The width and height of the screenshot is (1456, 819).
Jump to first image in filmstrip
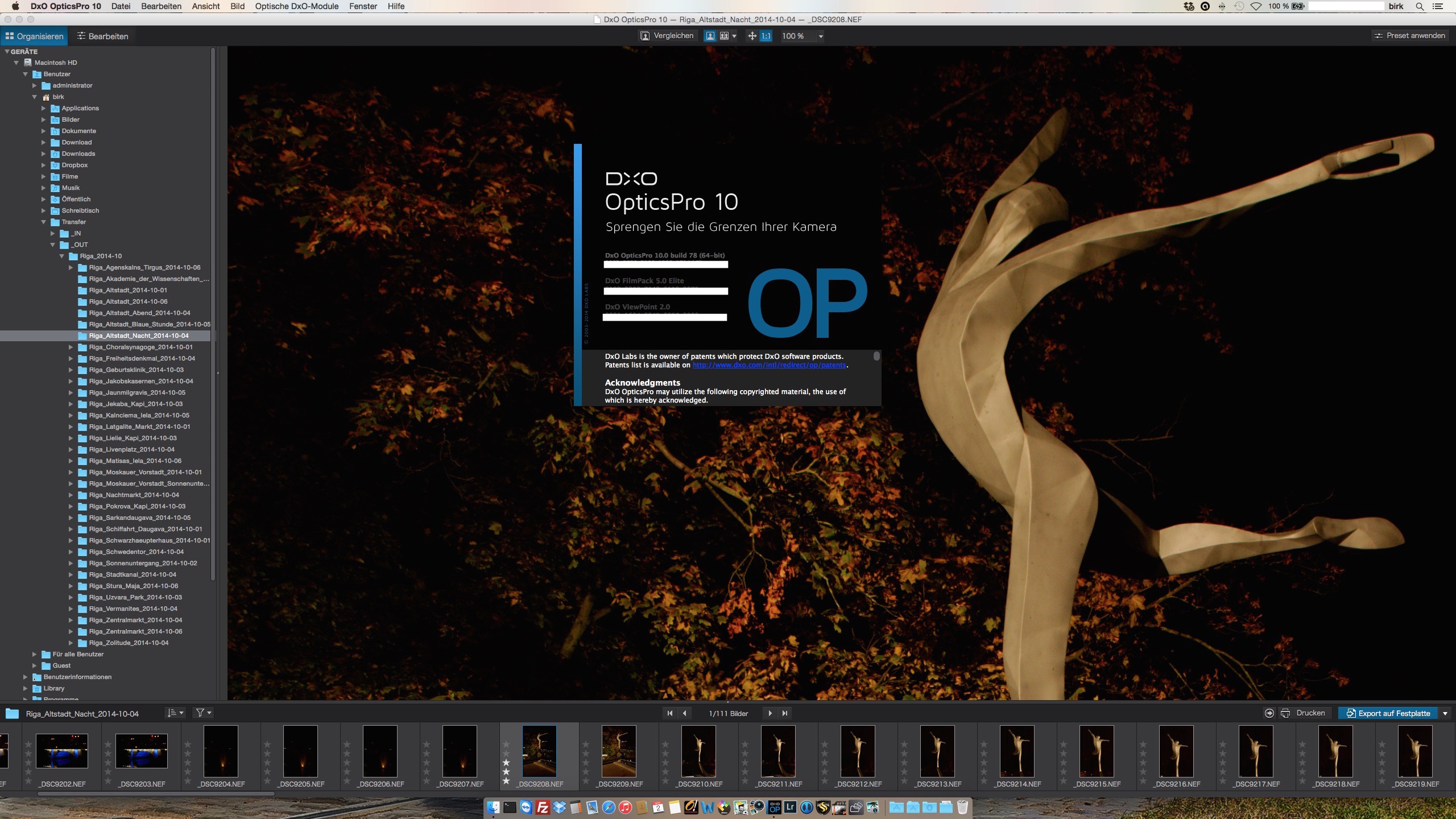click(670, 713)
